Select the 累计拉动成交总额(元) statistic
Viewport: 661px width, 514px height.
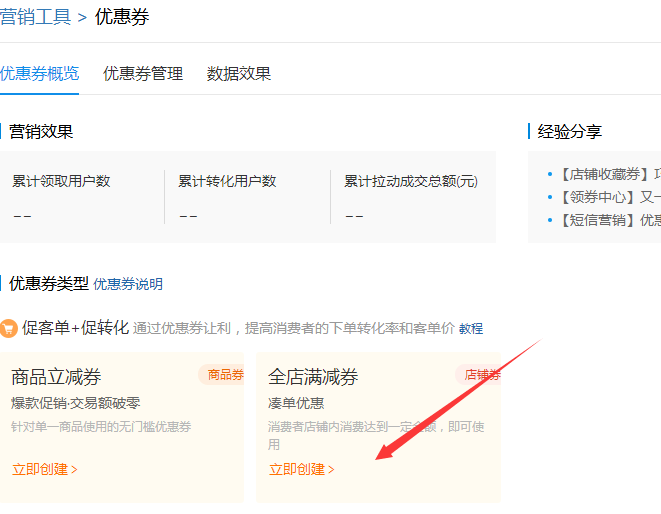pyautogui.click(x=411, y=181)
